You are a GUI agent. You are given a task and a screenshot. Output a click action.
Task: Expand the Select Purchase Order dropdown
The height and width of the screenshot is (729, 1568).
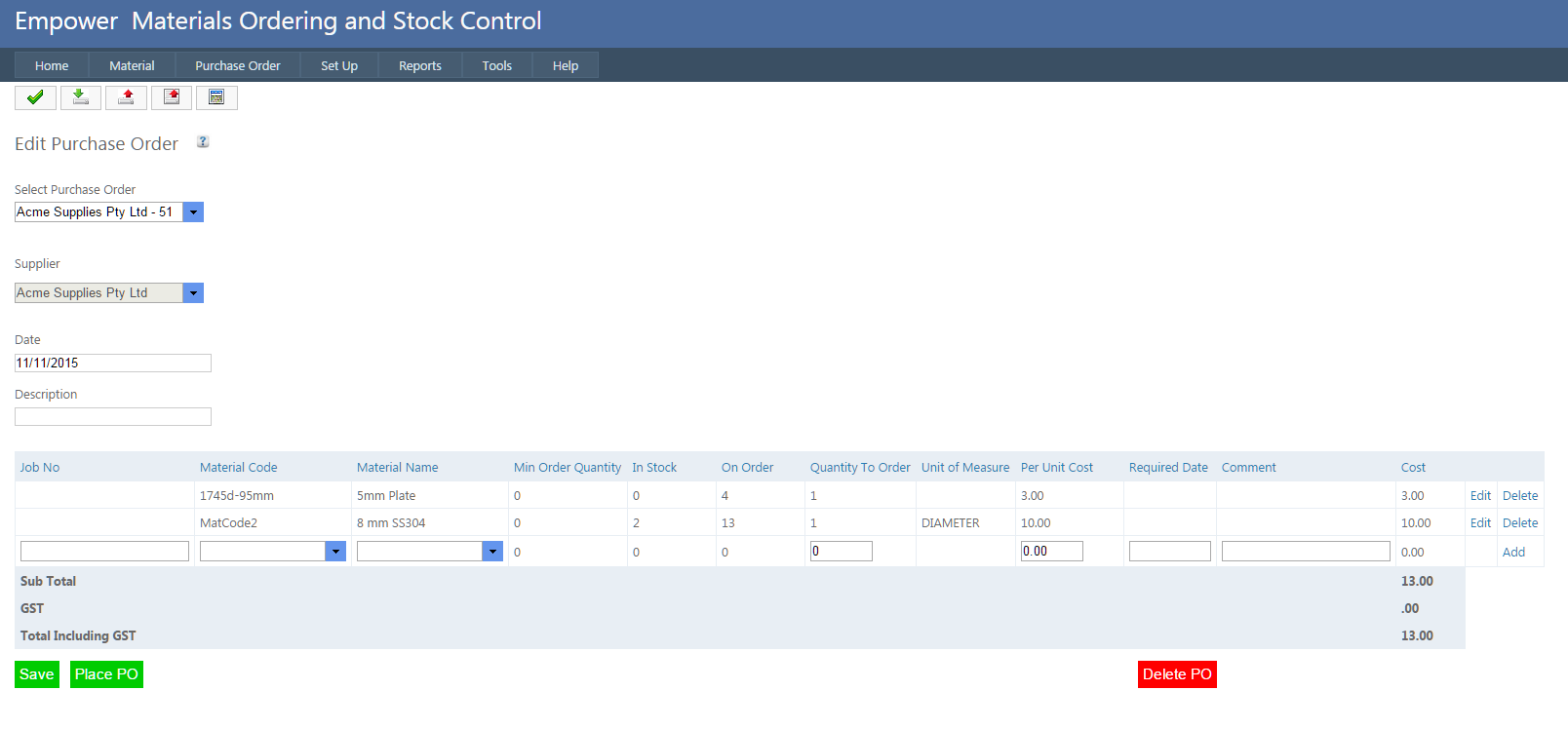pyautogui.click(x=193, y=212)
